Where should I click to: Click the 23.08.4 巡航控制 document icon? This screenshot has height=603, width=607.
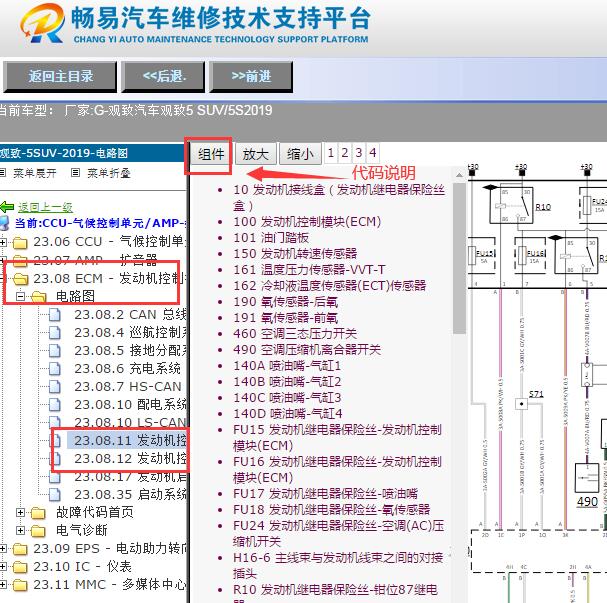tap(55, 332)
